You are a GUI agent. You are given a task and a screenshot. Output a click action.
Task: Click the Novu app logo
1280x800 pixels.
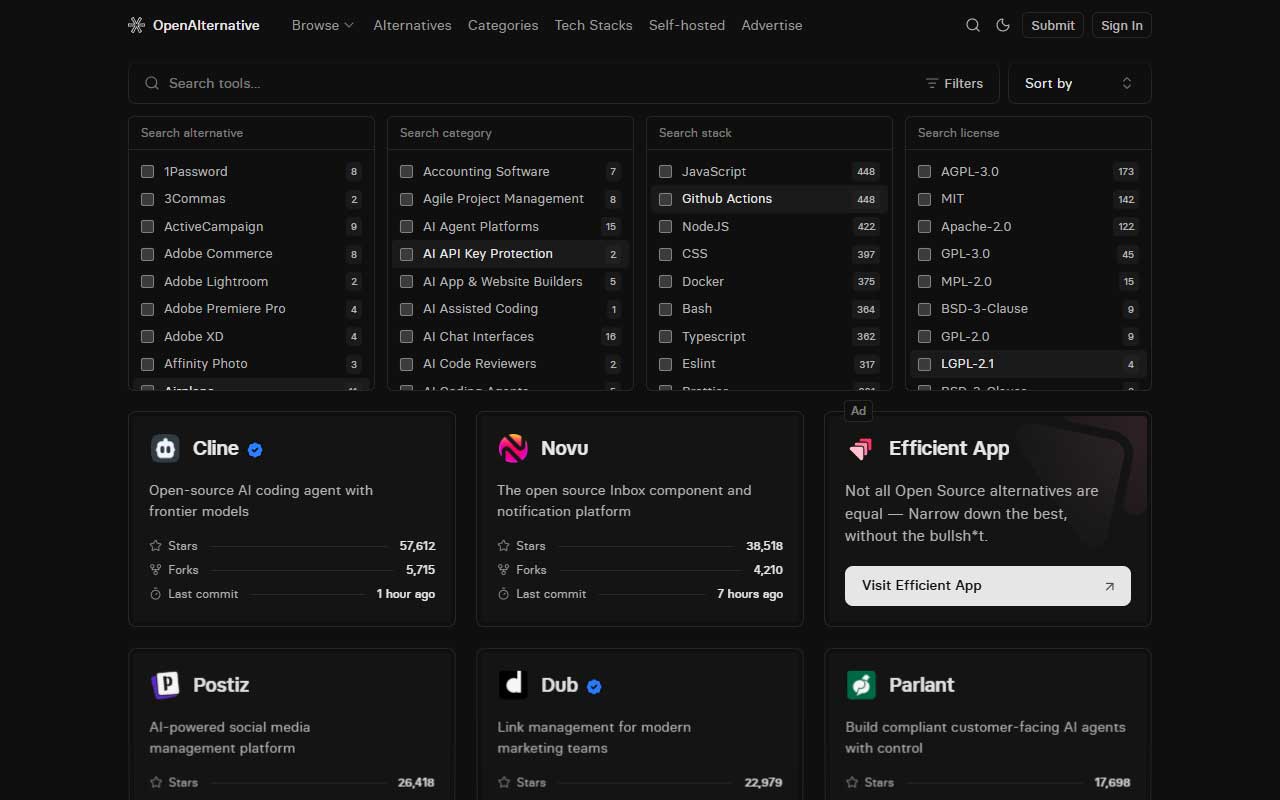[513, 448]
